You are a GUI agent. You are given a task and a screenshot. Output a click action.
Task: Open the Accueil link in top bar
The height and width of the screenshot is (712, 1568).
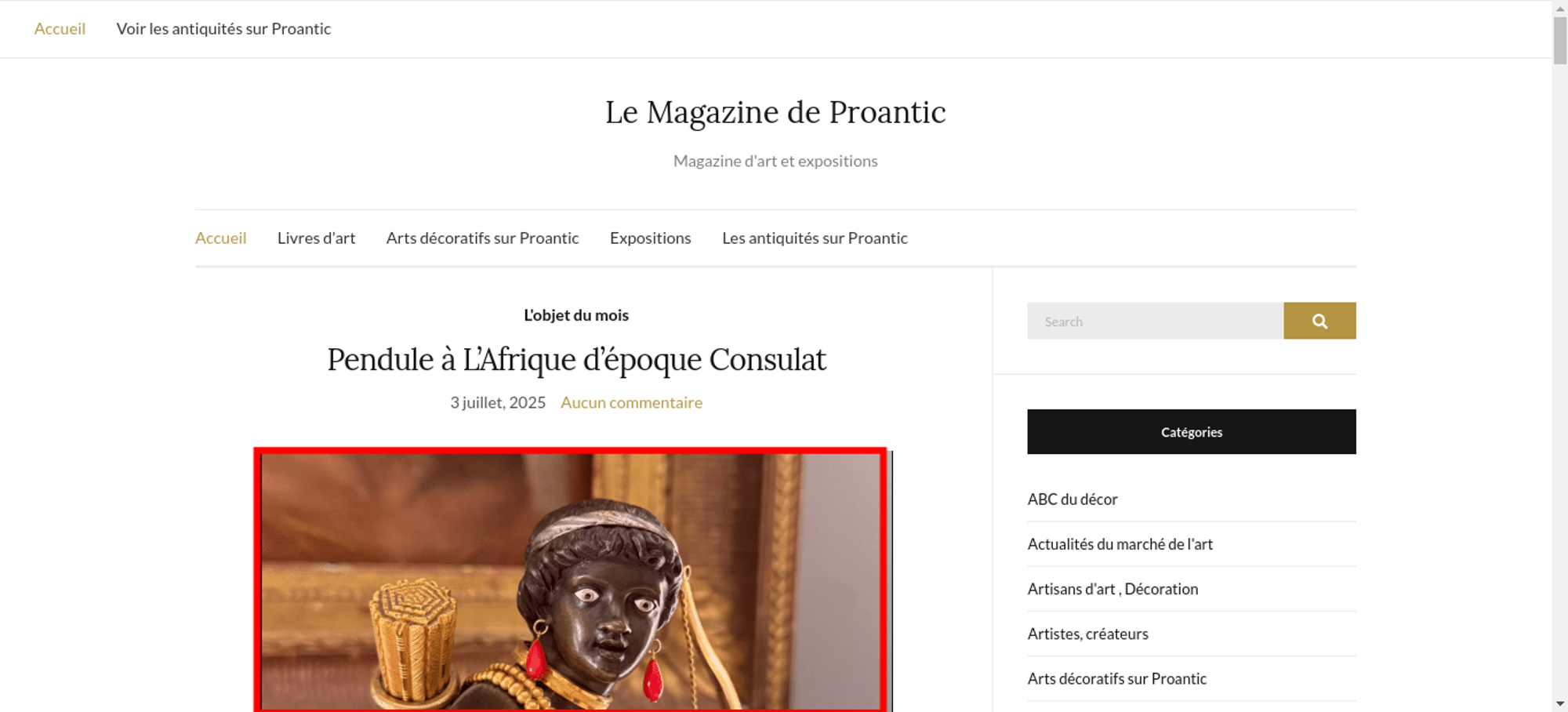click(60, 29)
